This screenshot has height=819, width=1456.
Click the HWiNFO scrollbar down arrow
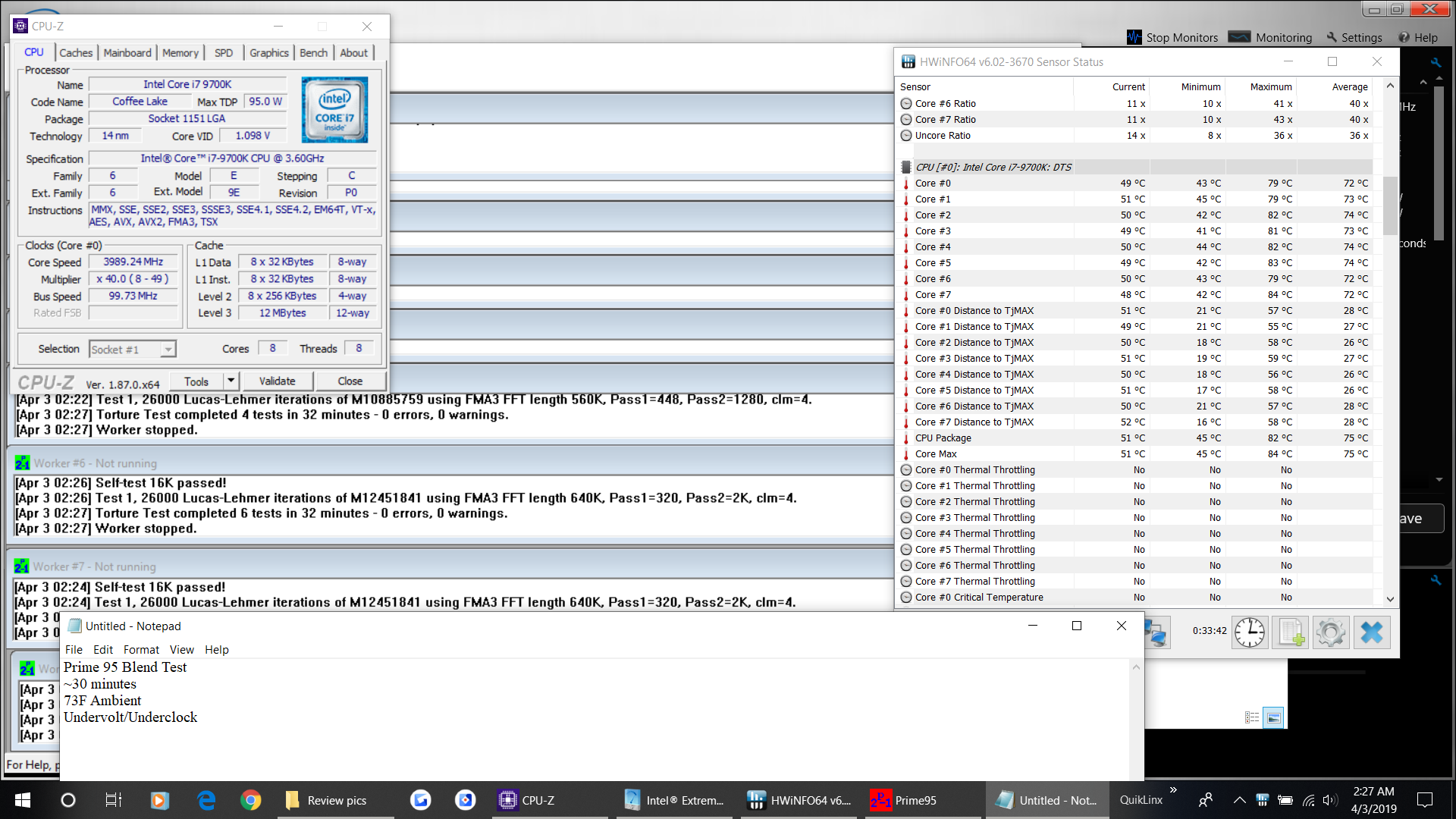1390,598
